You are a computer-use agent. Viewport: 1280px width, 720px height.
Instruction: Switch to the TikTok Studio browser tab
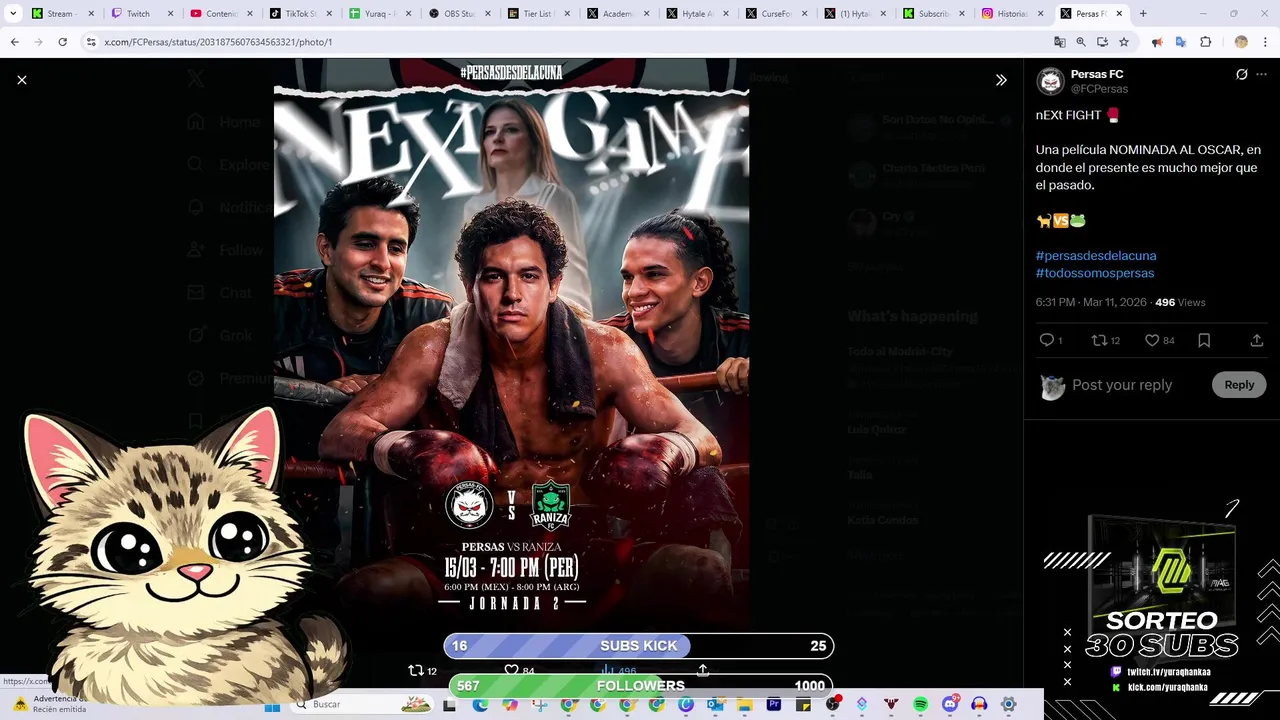300,14
